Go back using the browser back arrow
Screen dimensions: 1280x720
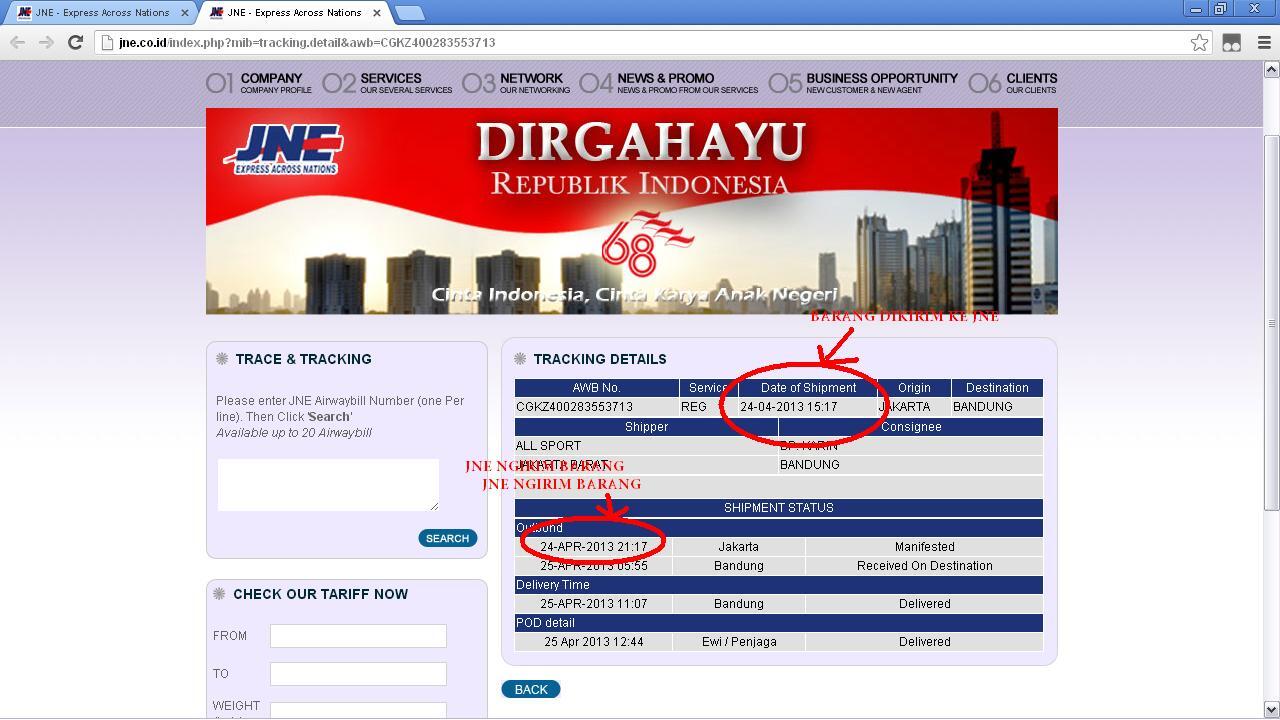[x=17, y=42]
